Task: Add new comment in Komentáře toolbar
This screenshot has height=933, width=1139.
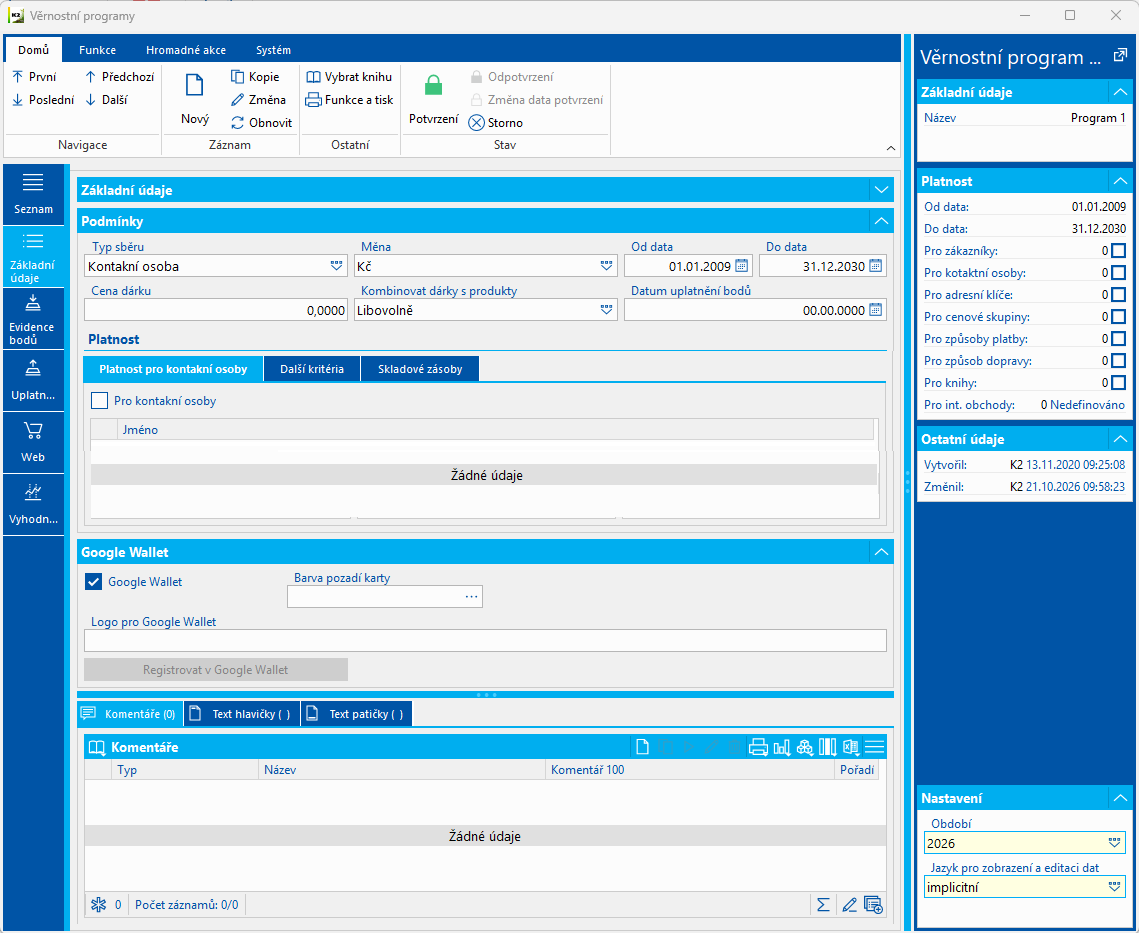Action: pyautogui.click(x=642, y=747)
